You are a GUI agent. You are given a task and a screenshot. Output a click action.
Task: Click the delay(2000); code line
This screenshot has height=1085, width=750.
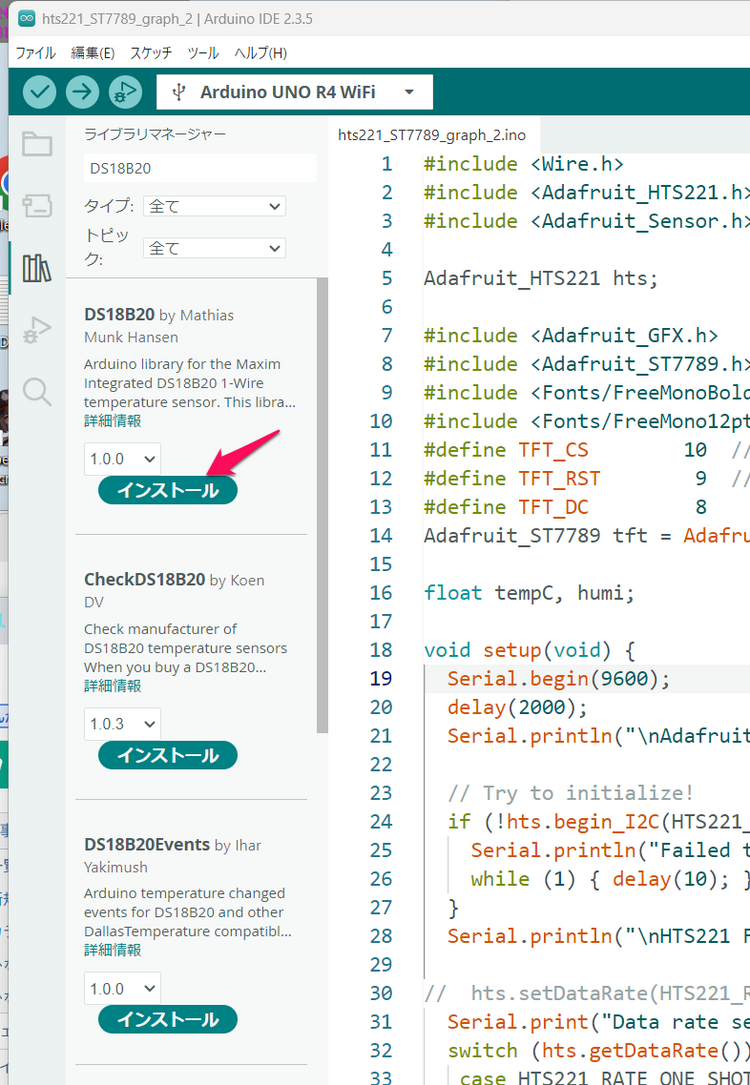[517, 707]
